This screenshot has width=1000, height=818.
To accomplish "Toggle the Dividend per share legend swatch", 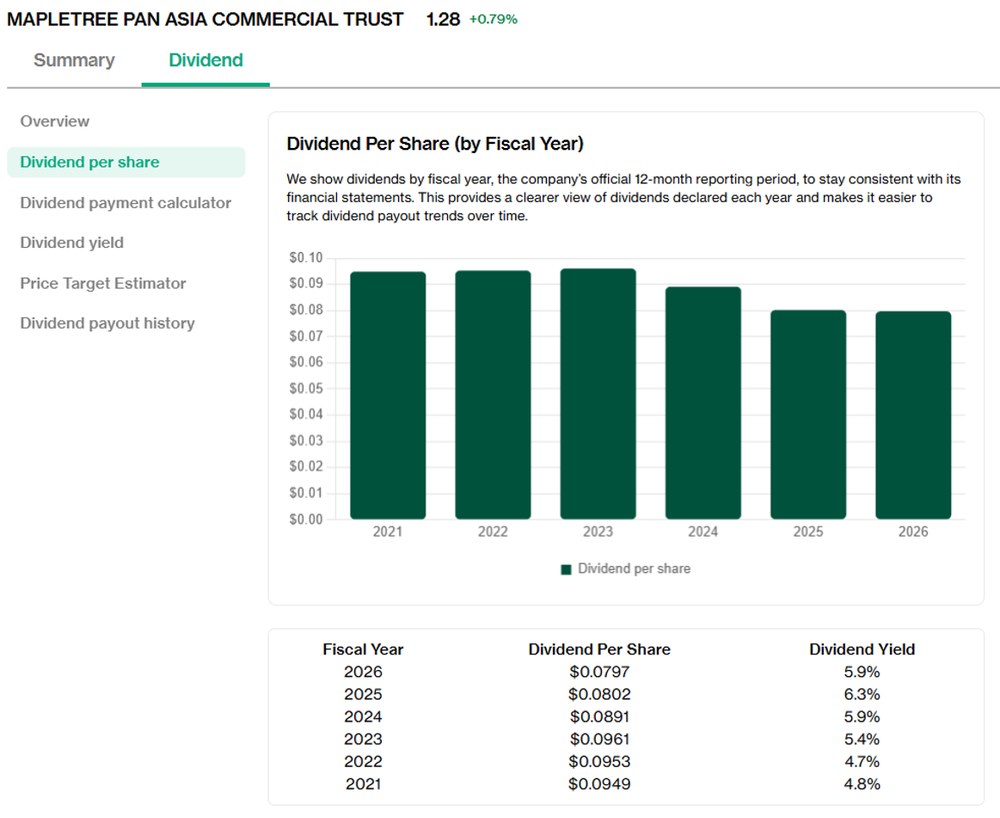I will (566, 569).
